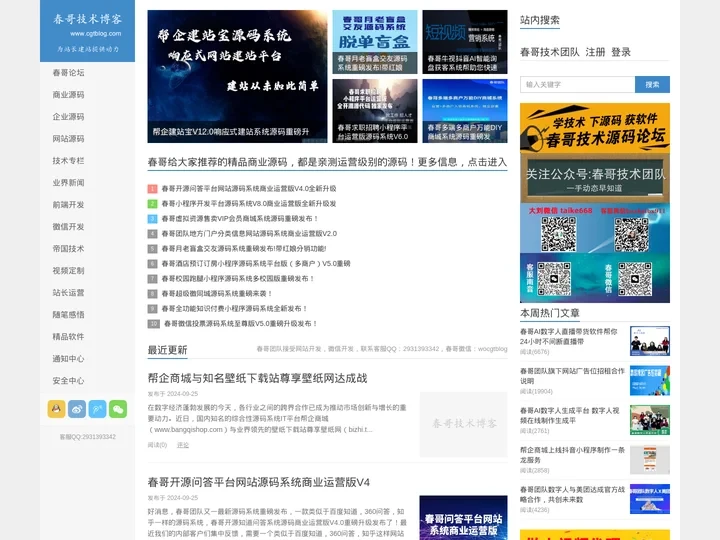Open article 春哥开源问答平台网站源码系统商业运营版V4
720x540 pixels.
[x=259, y=482]
